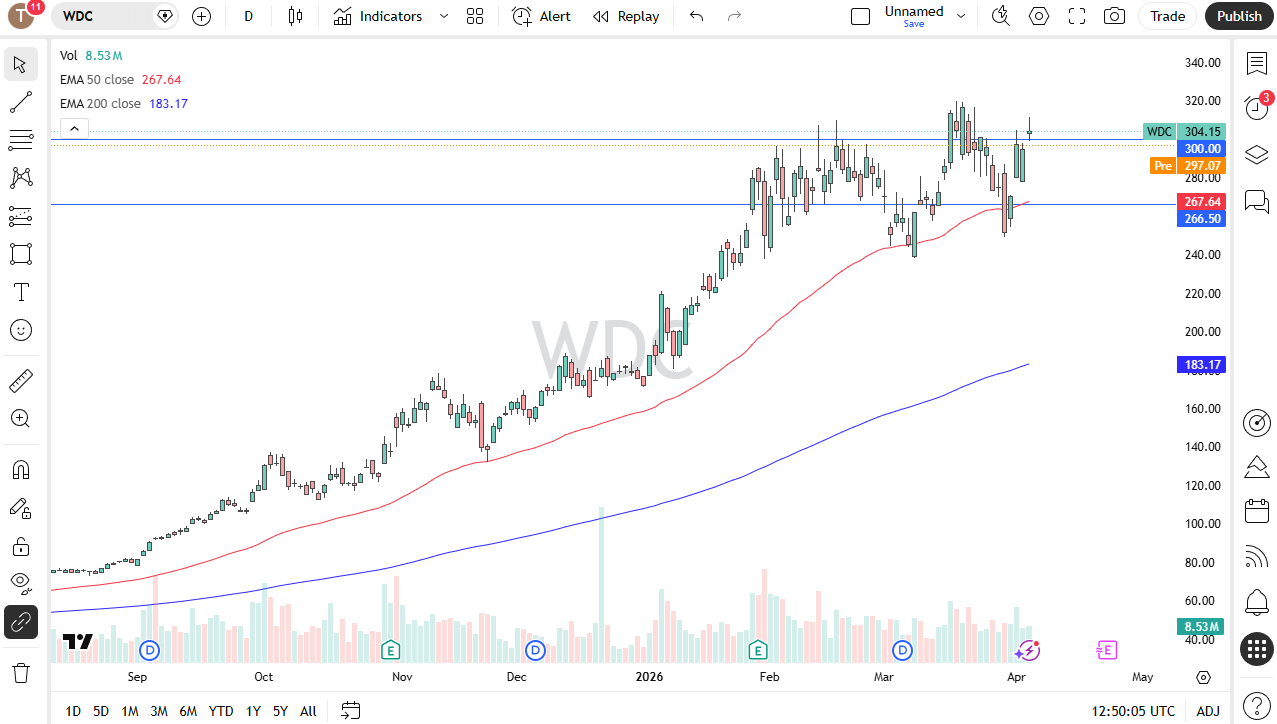Viewport: 1277px width, 724px height.
Task: Select the chart layout square icon
Action: [860, 16]
